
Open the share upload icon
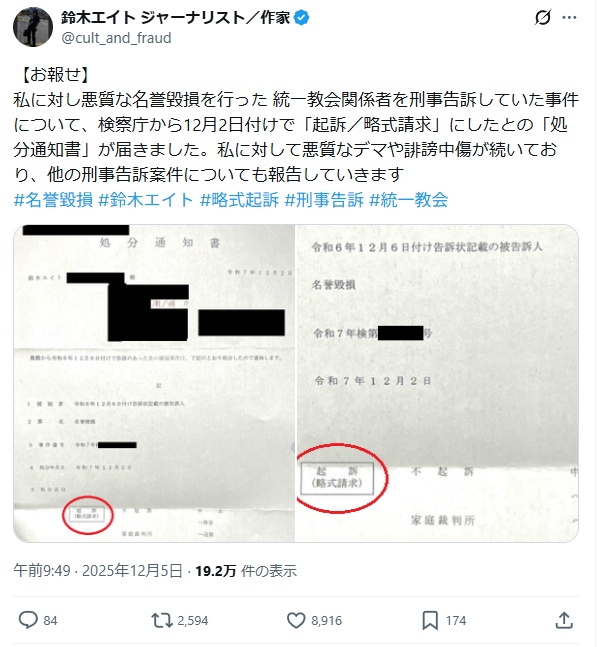[x=564, y=621]
